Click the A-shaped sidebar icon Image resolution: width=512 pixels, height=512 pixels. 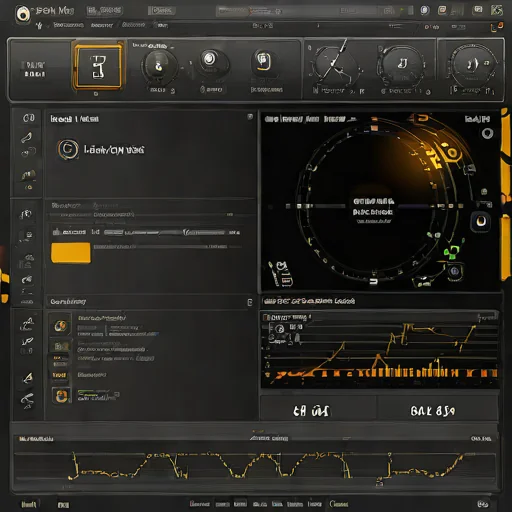tap(28, 378)
